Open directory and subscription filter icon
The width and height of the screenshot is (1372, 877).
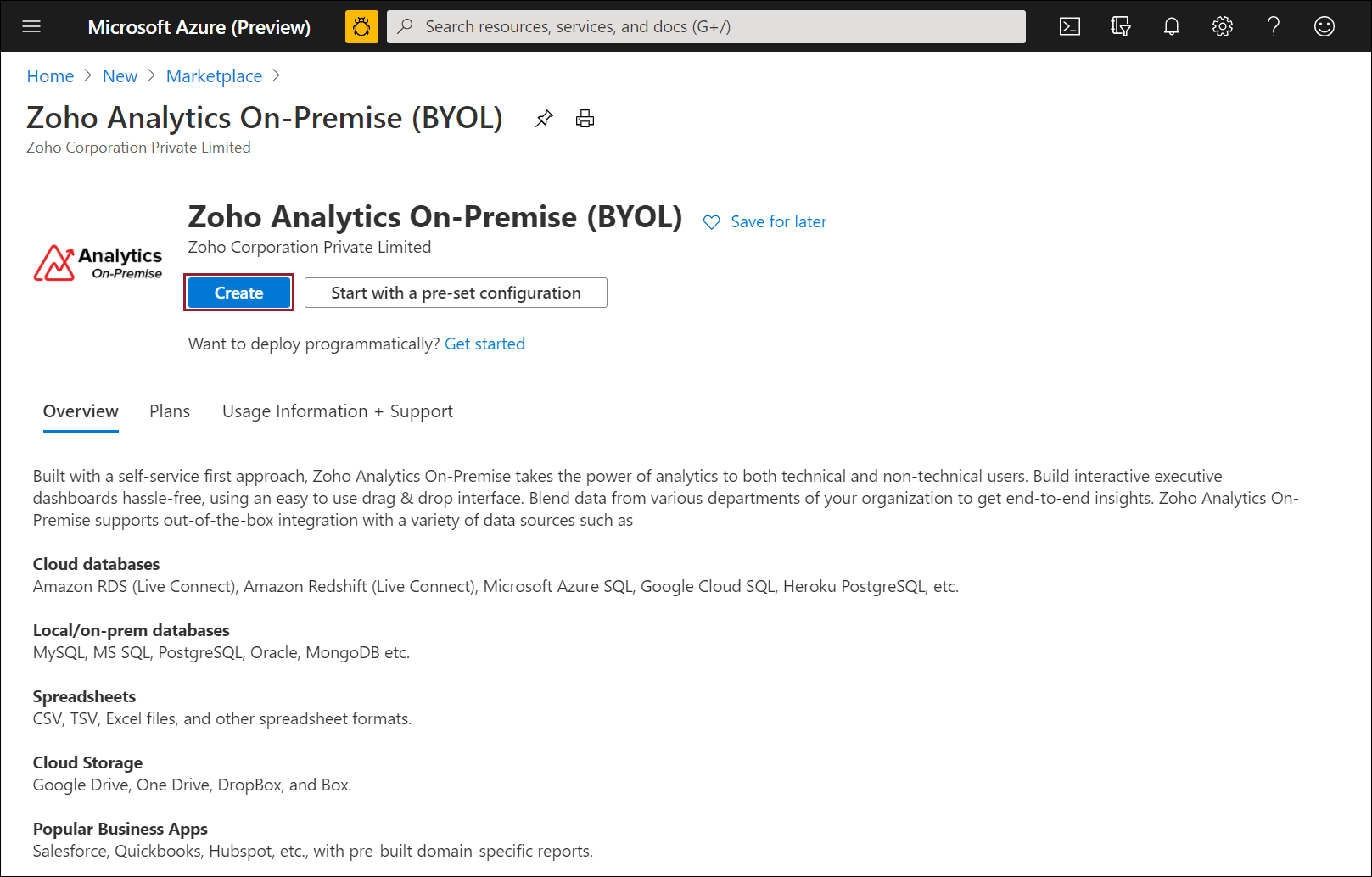tap(1121, 26)
